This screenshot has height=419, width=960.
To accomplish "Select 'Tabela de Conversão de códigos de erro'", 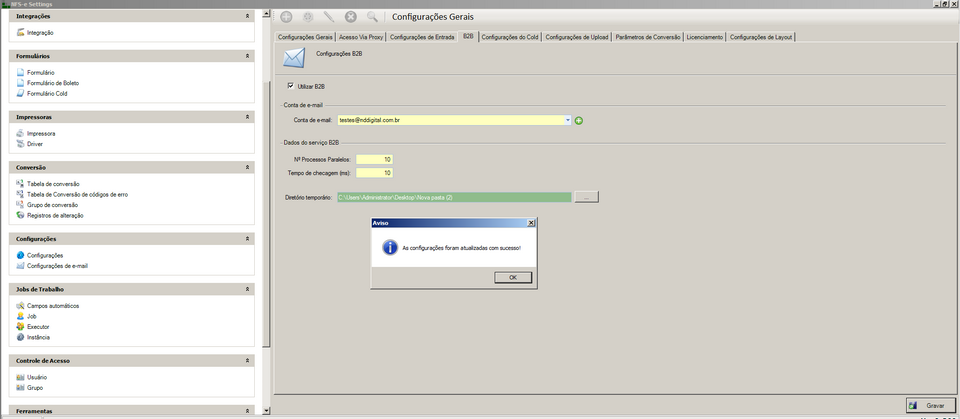I will 77,194.
